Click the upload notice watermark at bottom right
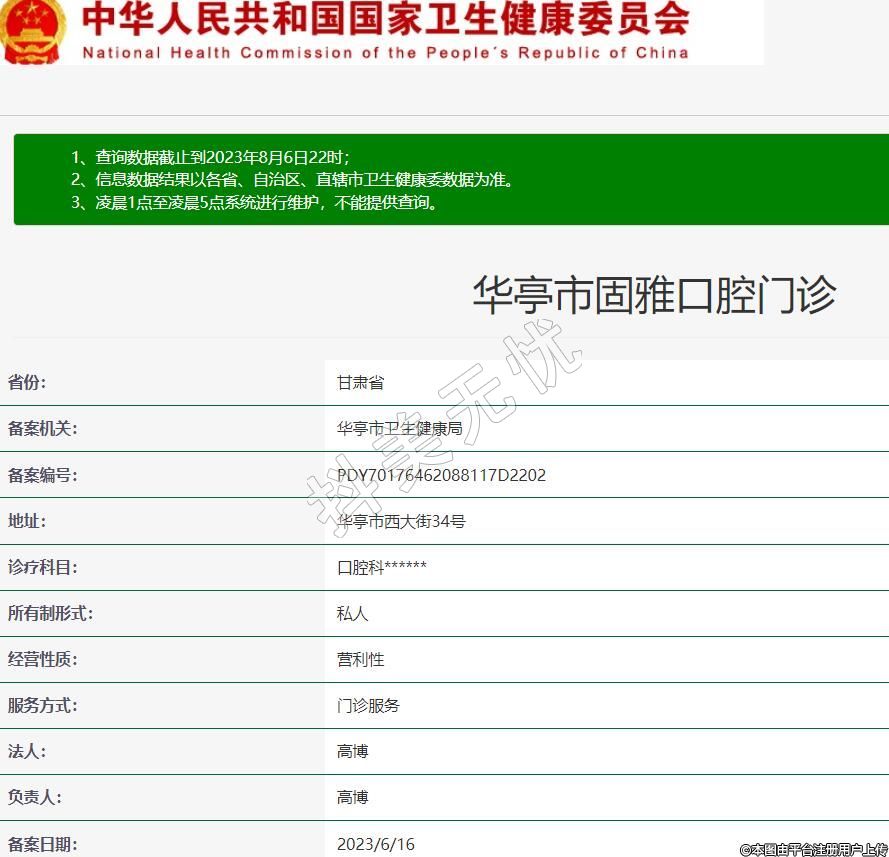The height and width of the screenshot is (857, 889). 813,849
